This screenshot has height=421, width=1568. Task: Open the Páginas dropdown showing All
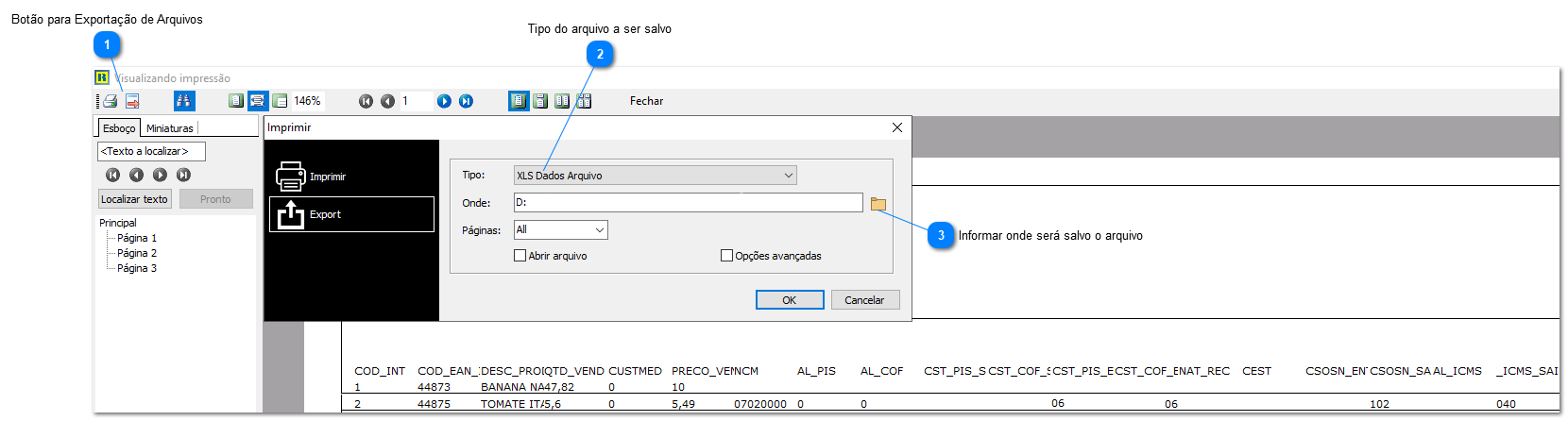pos(560,229)
